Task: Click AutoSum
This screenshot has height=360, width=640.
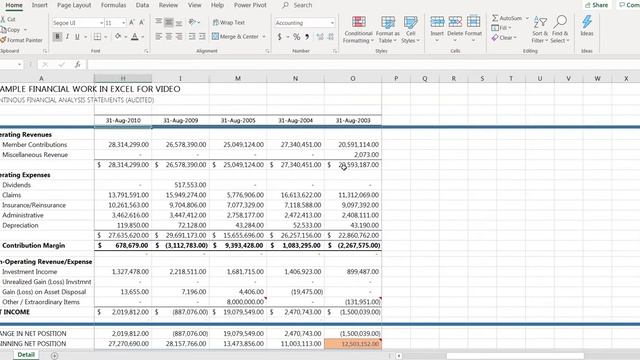Action: click(507, 18)
